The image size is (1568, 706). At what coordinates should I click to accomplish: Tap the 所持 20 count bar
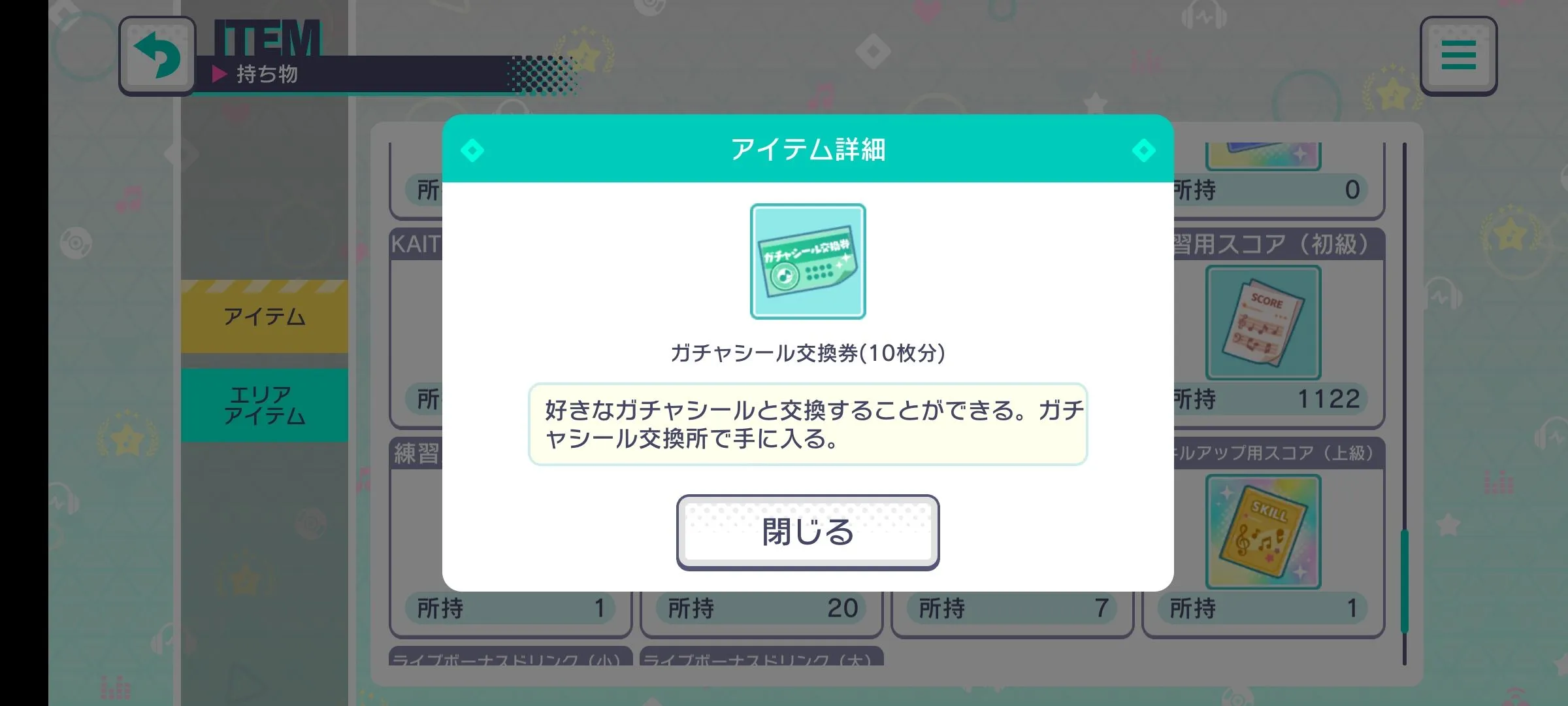click(762, 608)
